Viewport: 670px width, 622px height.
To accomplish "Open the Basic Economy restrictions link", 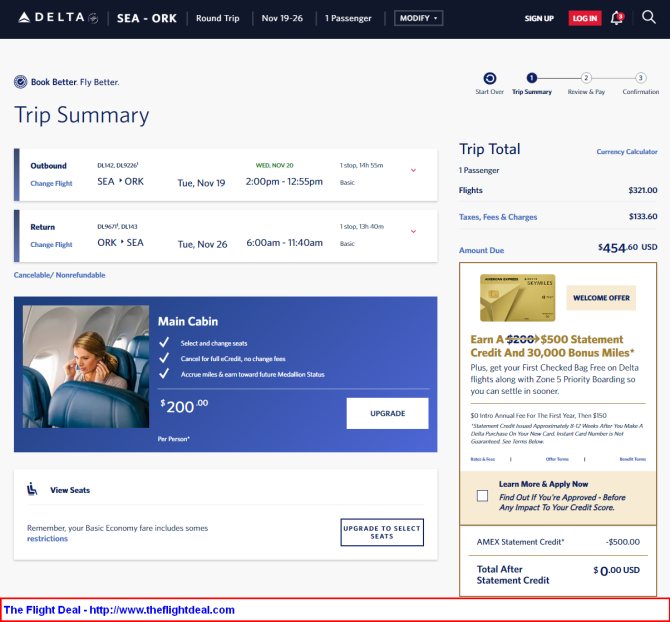I will click(x=47, y=539).
